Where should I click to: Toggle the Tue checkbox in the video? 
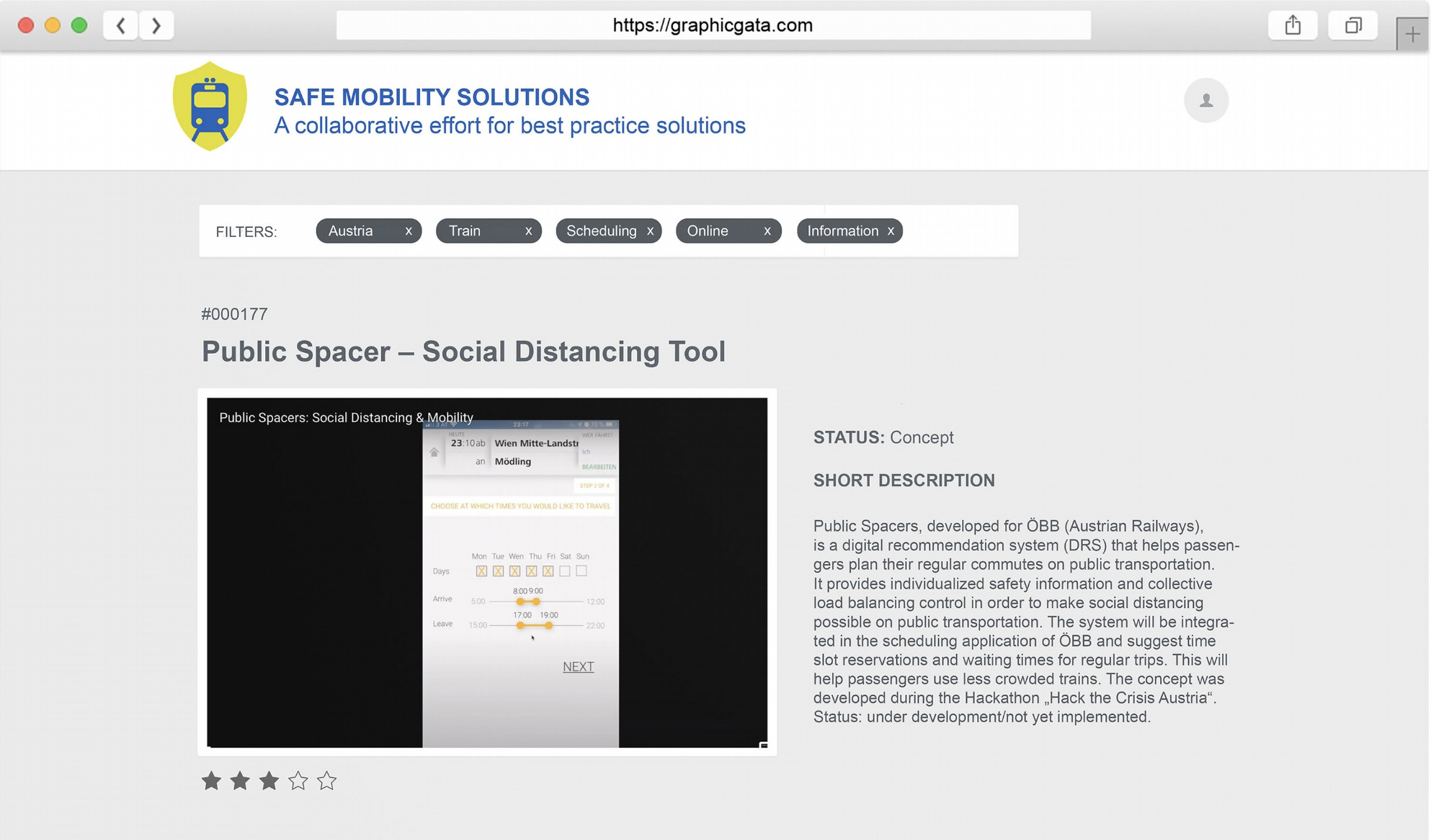click(x=498, y=571)
